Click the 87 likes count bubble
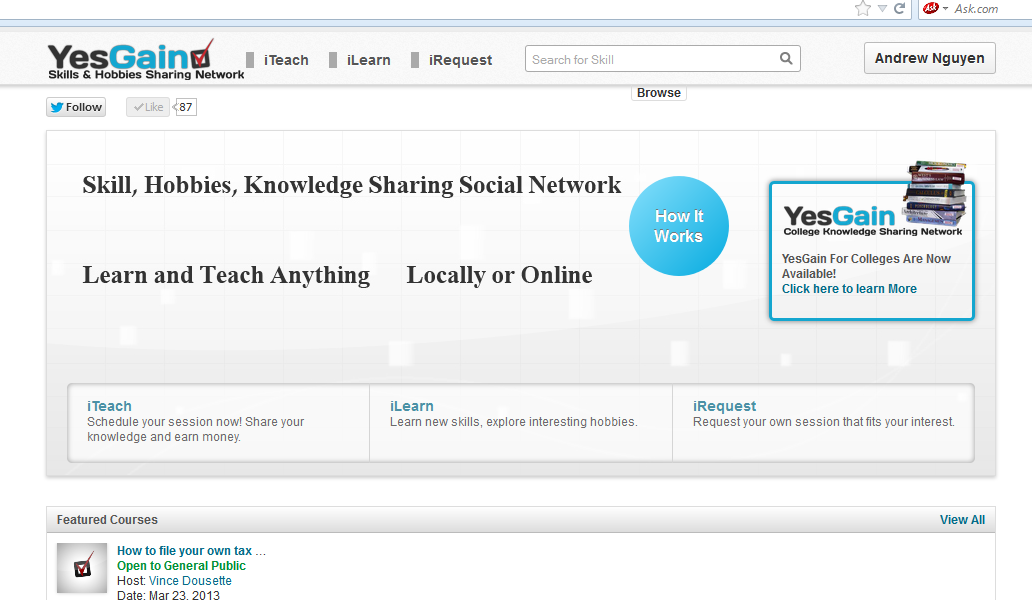The image size is (1032, 600). [x=186, y=107]
